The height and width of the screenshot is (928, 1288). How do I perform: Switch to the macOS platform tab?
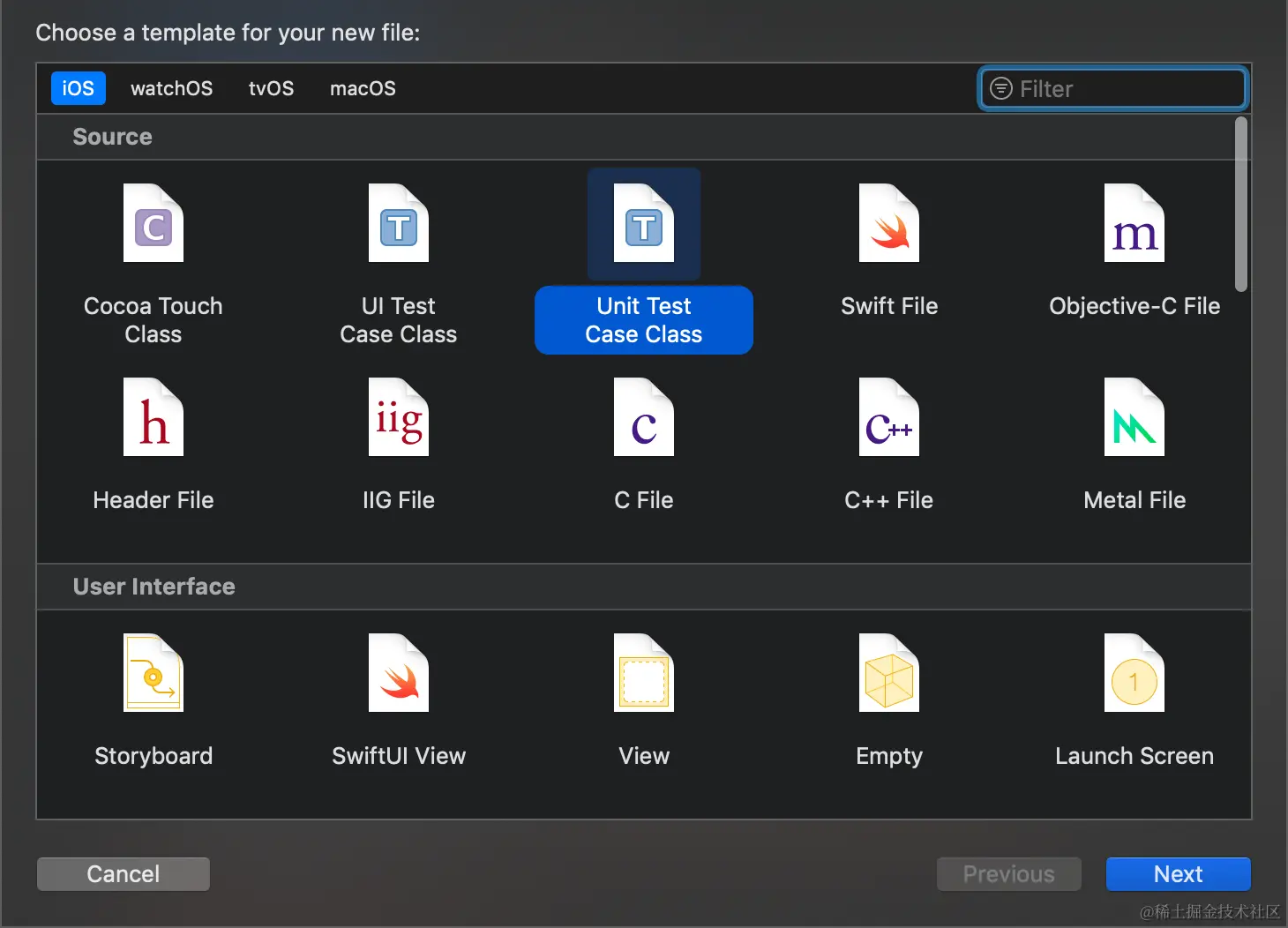(363, 88)
